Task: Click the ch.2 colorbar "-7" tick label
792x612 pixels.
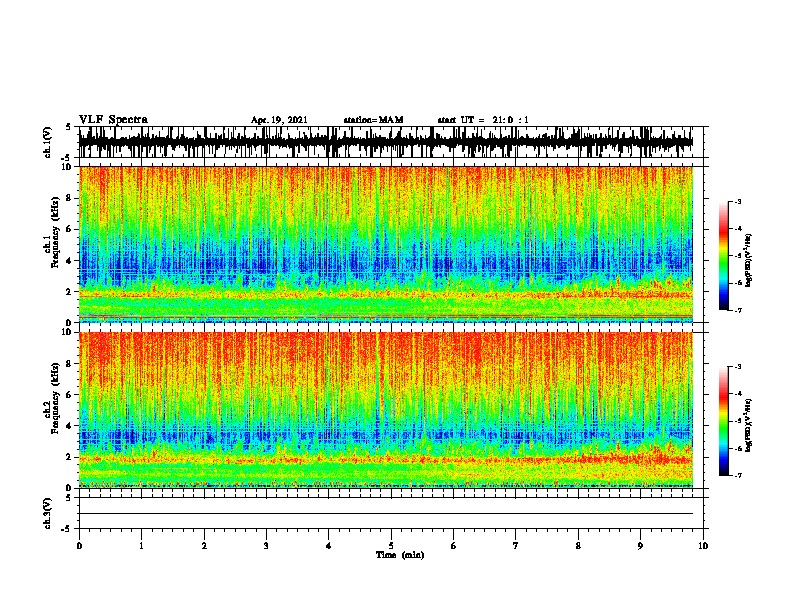Action: 737,476
